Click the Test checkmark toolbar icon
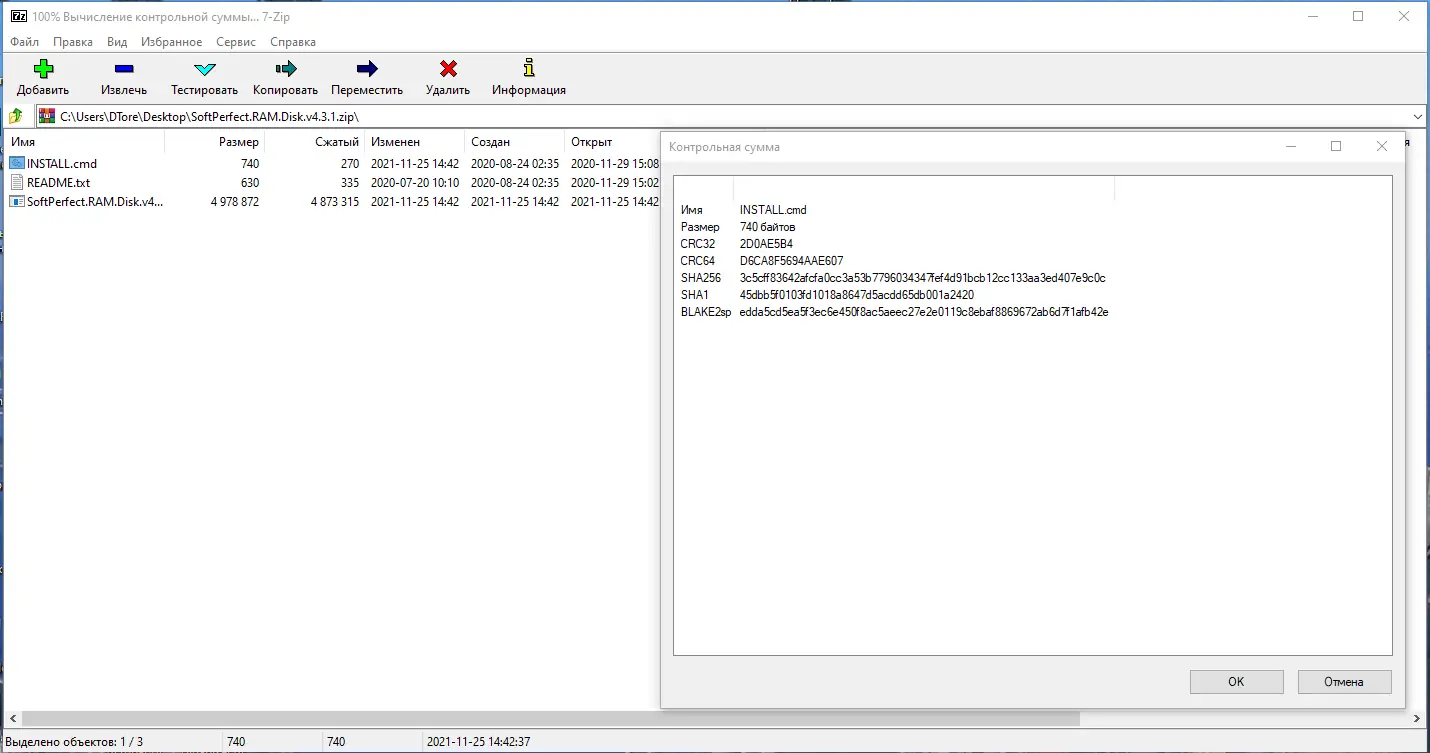Viewport: 1430px width, 753px height. [x=204, y=69]
